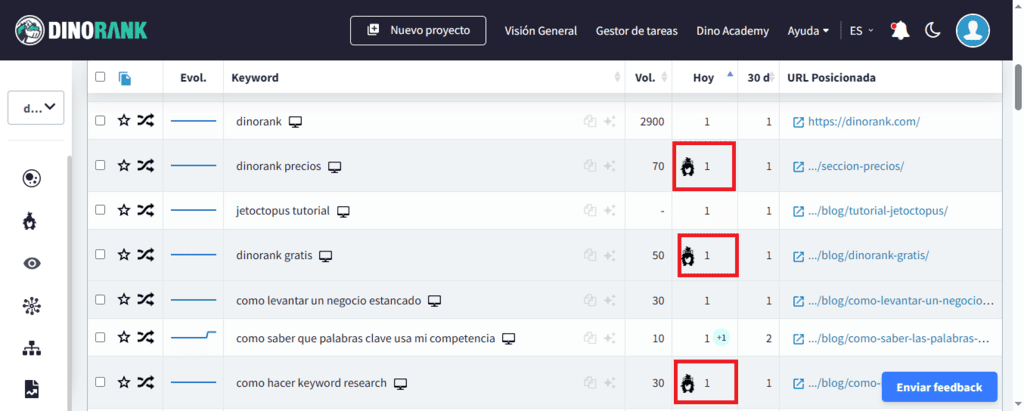Click the page vertical scrollbar
The image size is (1024, 411).
1018,88
